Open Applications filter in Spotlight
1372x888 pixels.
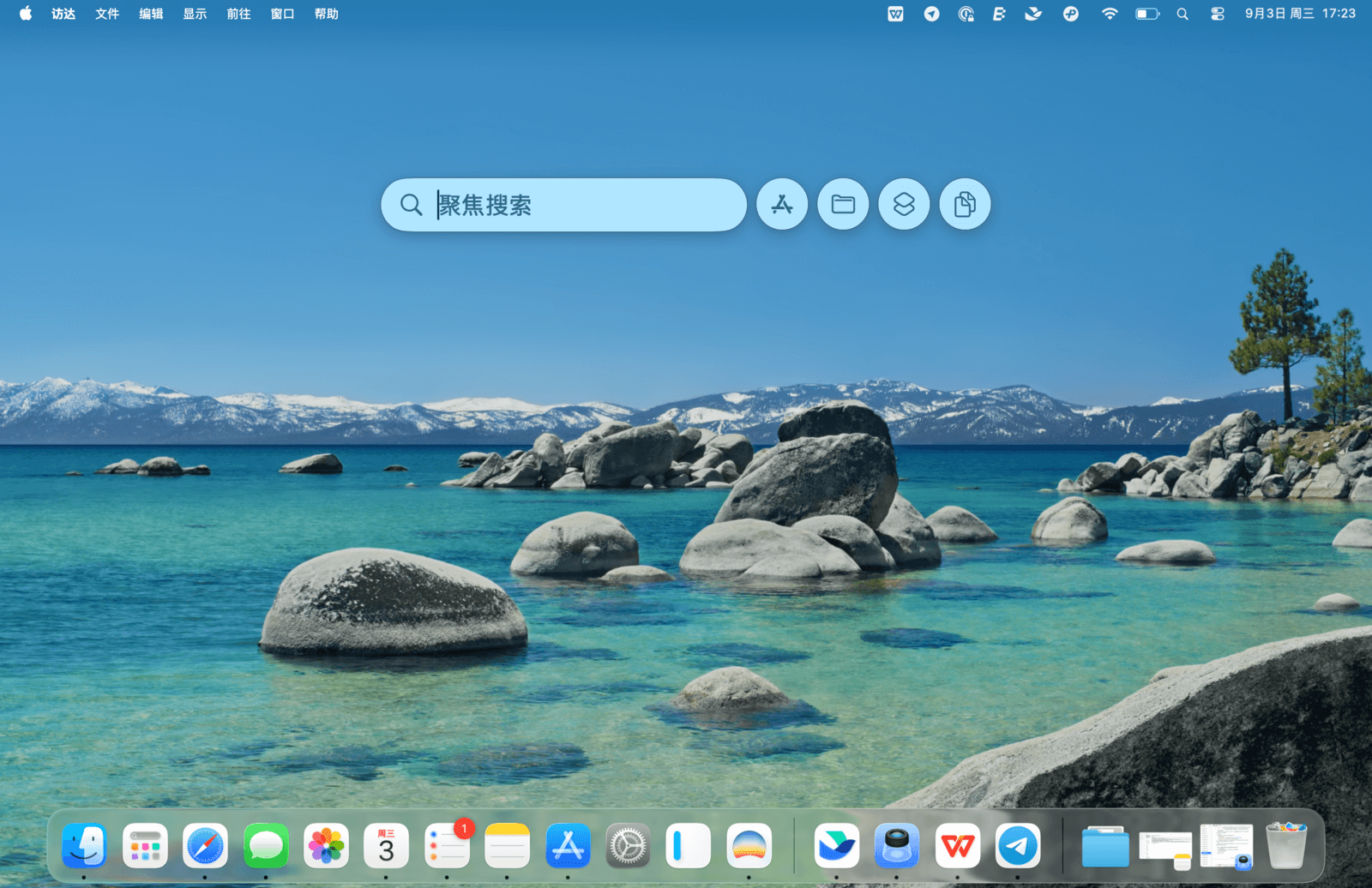[782, 205]
